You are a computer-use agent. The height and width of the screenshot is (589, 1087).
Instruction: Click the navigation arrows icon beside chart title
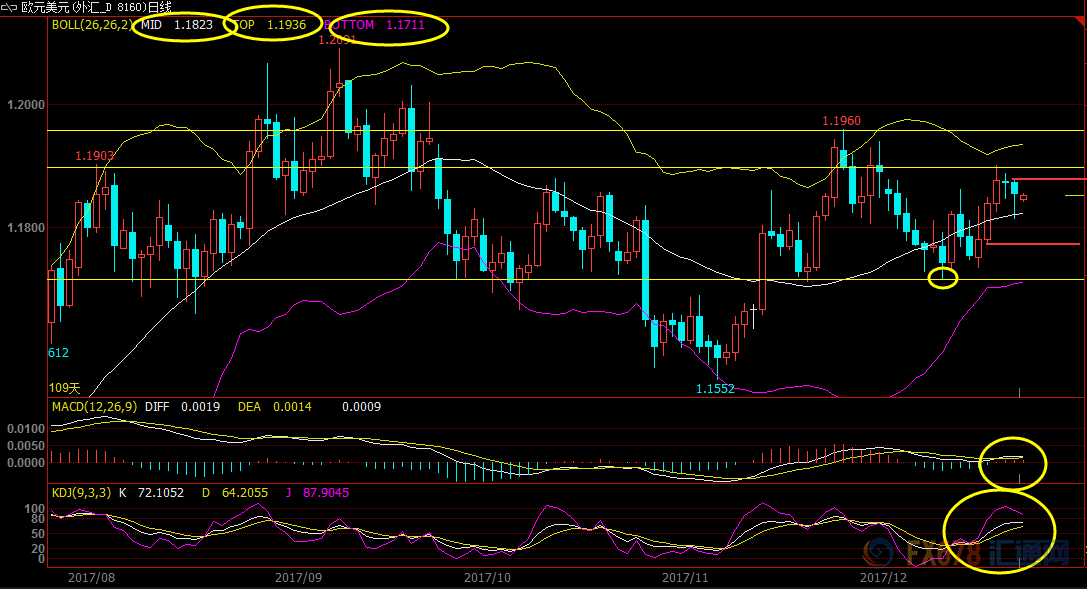pos(10,7)
